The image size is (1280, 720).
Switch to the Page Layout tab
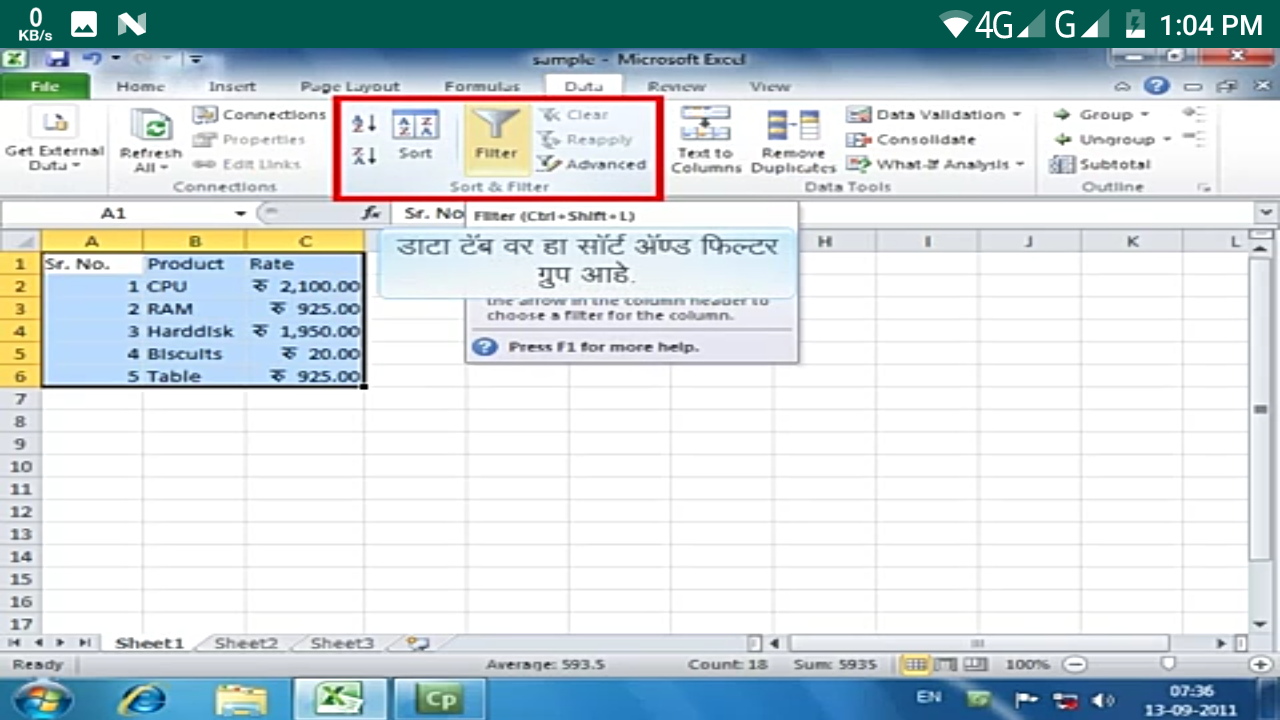350,87
